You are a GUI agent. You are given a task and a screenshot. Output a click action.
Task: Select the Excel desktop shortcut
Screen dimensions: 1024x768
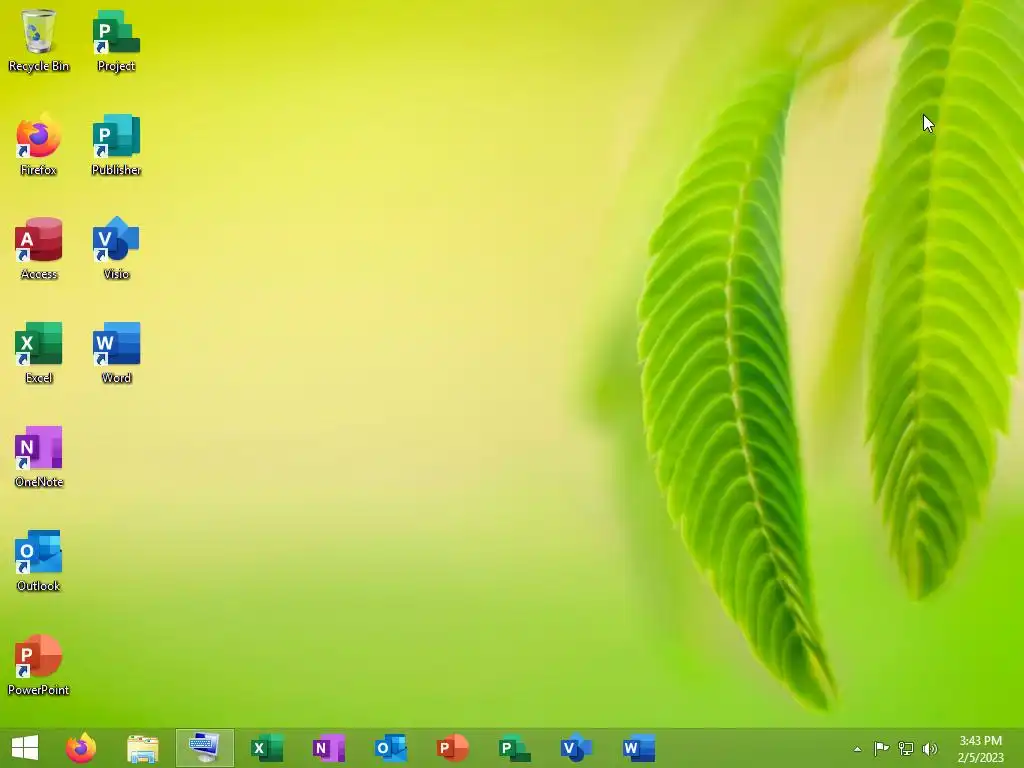point(39,352)
